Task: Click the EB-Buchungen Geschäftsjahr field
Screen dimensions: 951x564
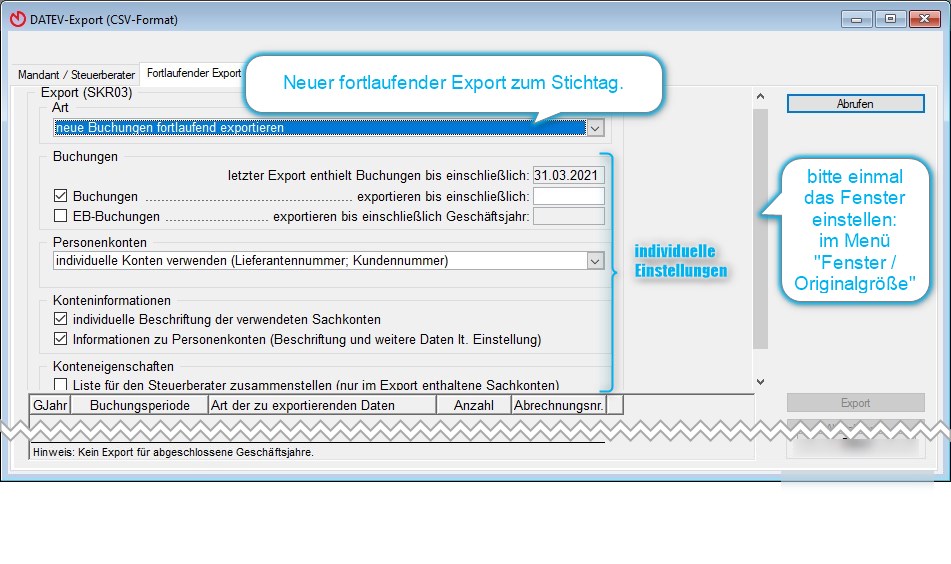Action: click(x=568, y=216)
